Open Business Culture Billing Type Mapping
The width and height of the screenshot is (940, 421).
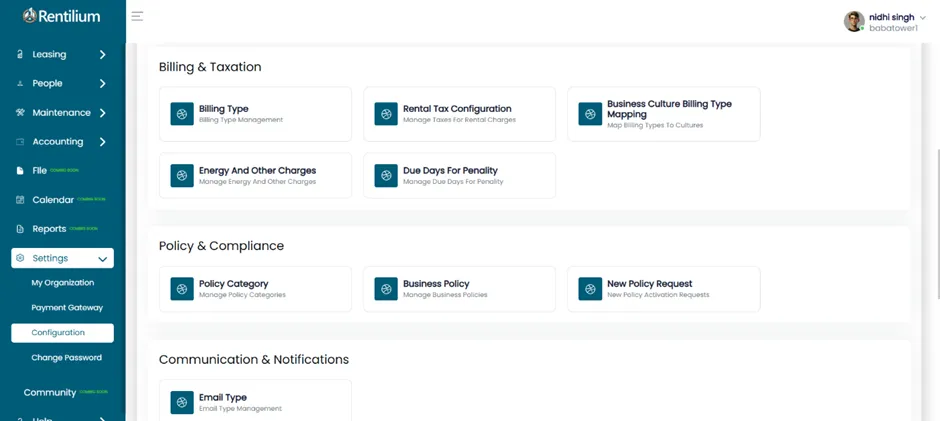coord(664,114)
